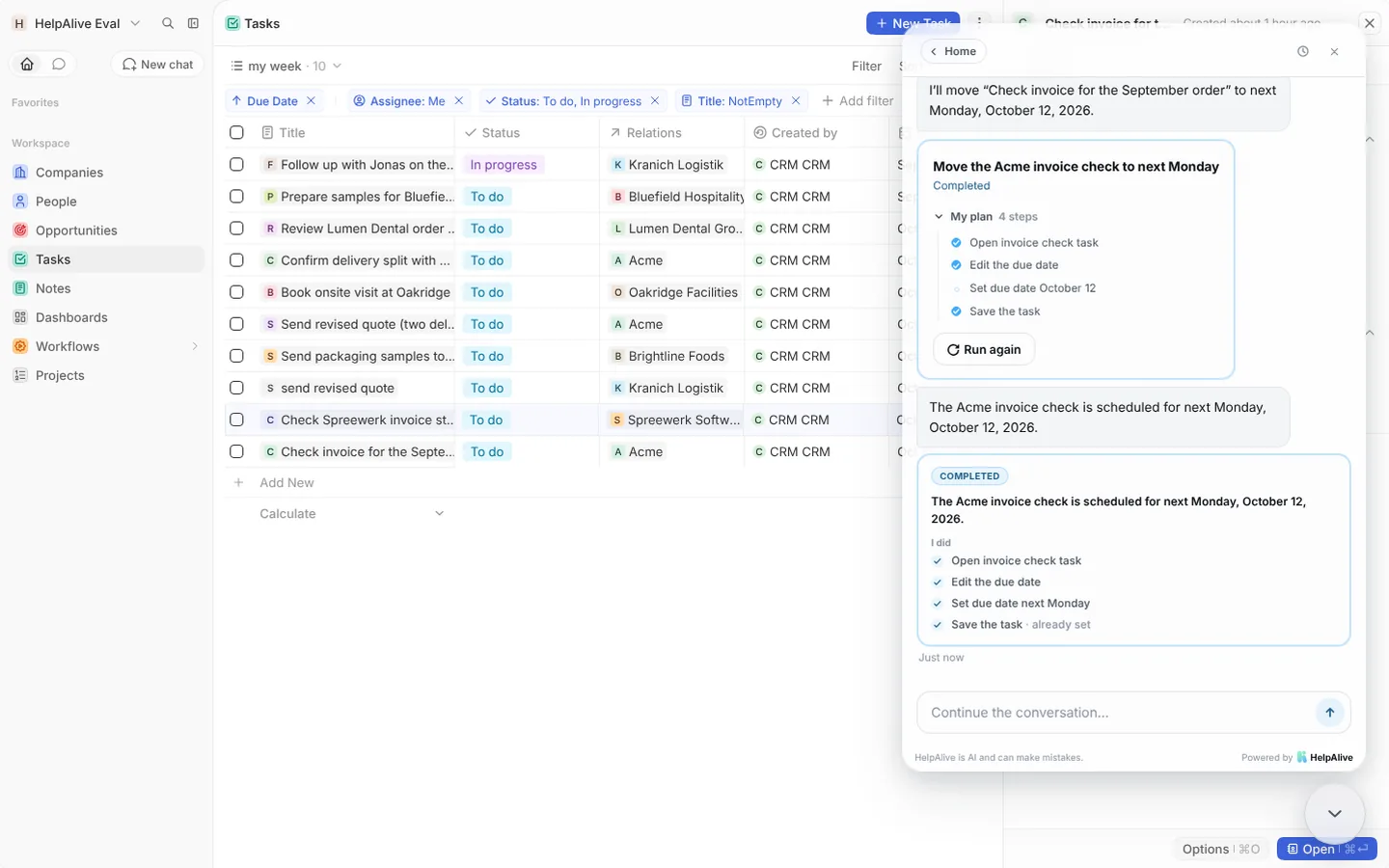The width and height of the screenshot is (1389, 868).
Task: Open the my week view dropdown
Action: point(286,66)
